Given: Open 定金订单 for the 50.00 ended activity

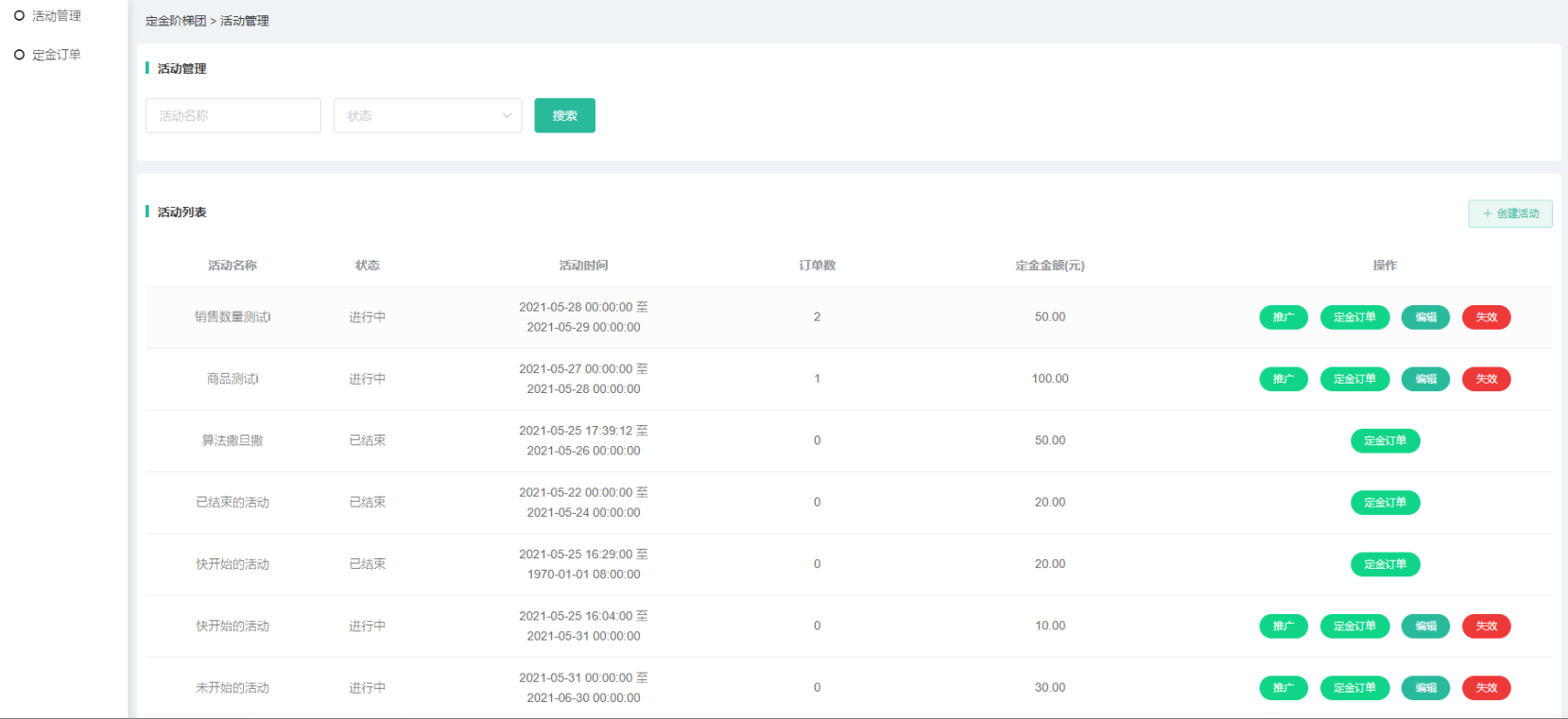Looking at the screenshot, I should 1385,441.
